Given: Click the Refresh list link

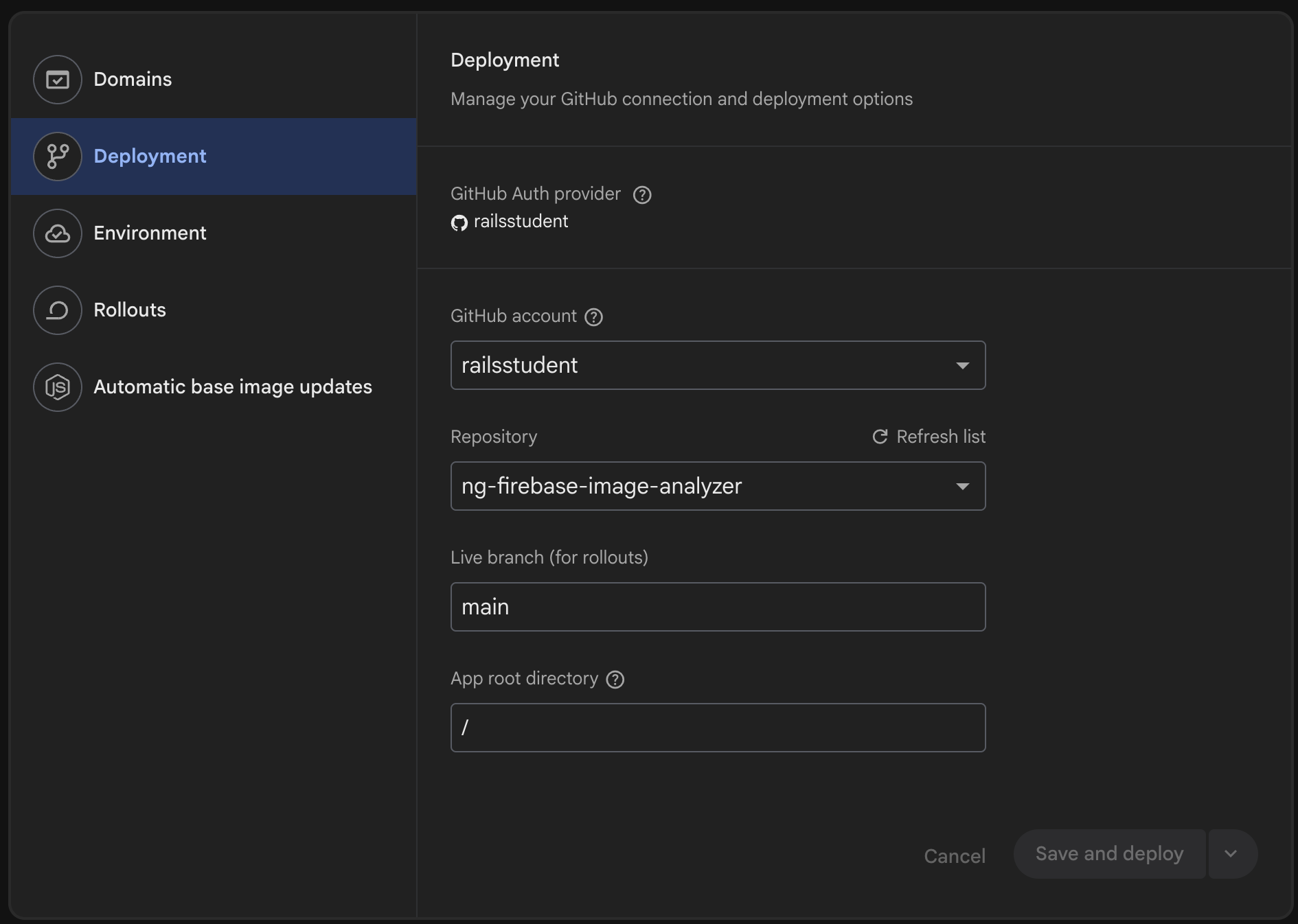Looking at the screenshot, I should point(929,437).
